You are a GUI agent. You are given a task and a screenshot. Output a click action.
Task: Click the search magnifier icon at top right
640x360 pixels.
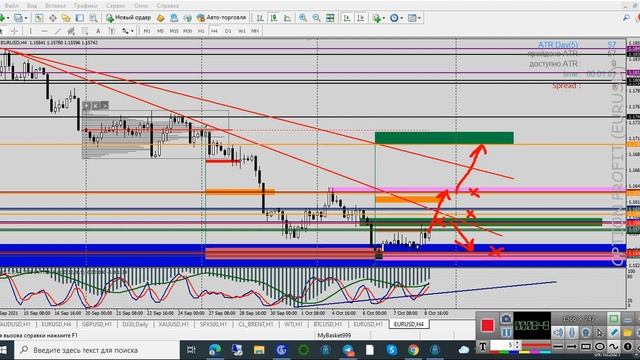626,18
